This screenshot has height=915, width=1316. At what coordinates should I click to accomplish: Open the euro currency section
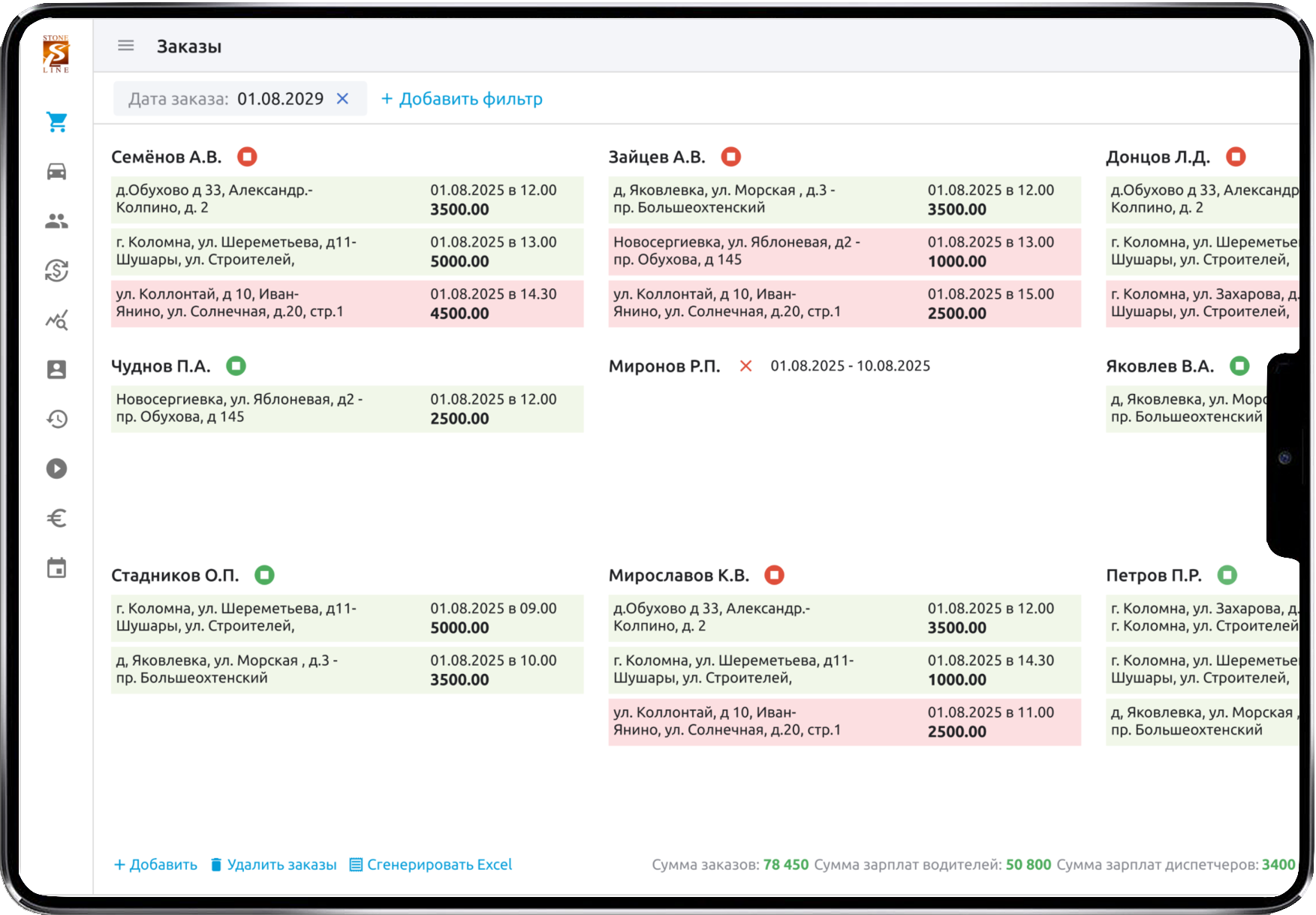[x=57, y=518]
